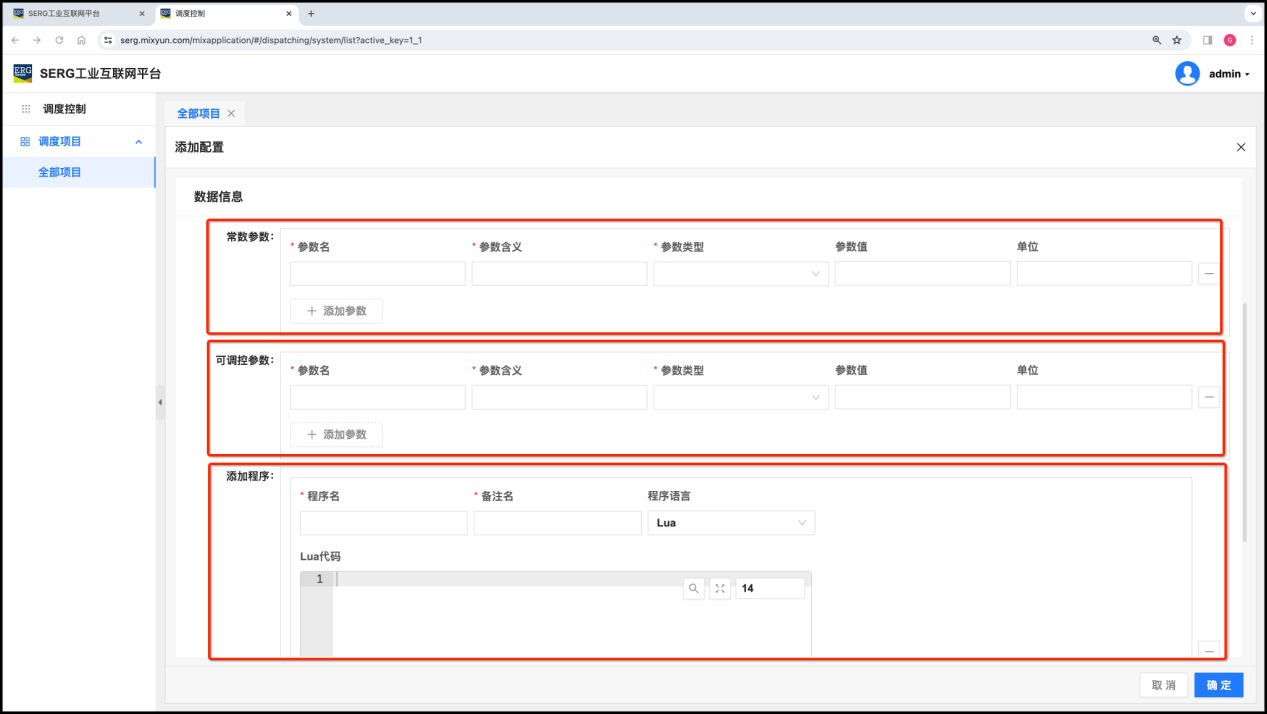Viewport: 1267px width, 714px height.
Task: Click the admin user avatar icon
Action: click(x=1187, y=74)
